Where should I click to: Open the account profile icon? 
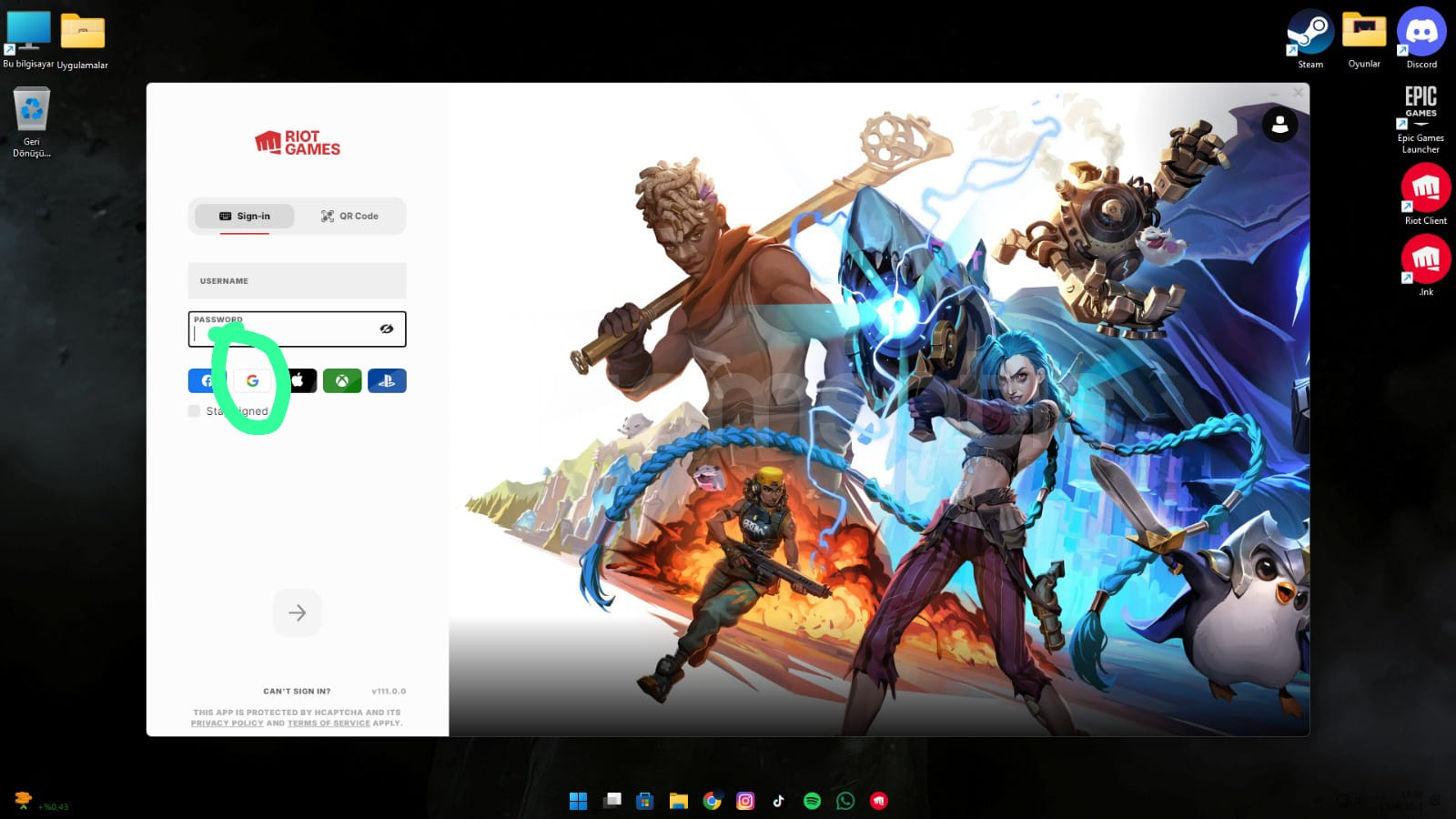[1279, 125]
